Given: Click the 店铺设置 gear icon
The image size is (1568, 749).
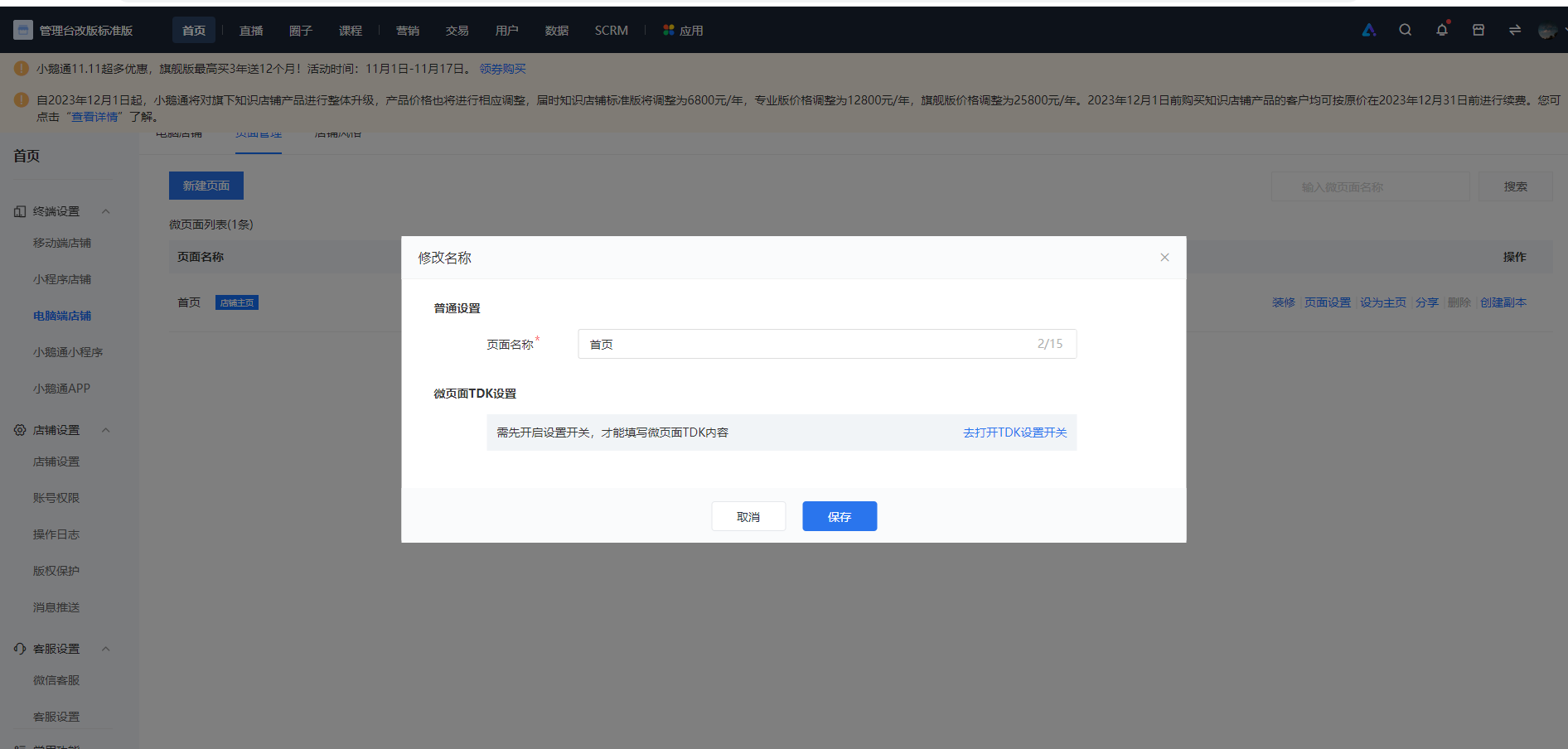Looking at the screenshot, I should coord(20,430).
